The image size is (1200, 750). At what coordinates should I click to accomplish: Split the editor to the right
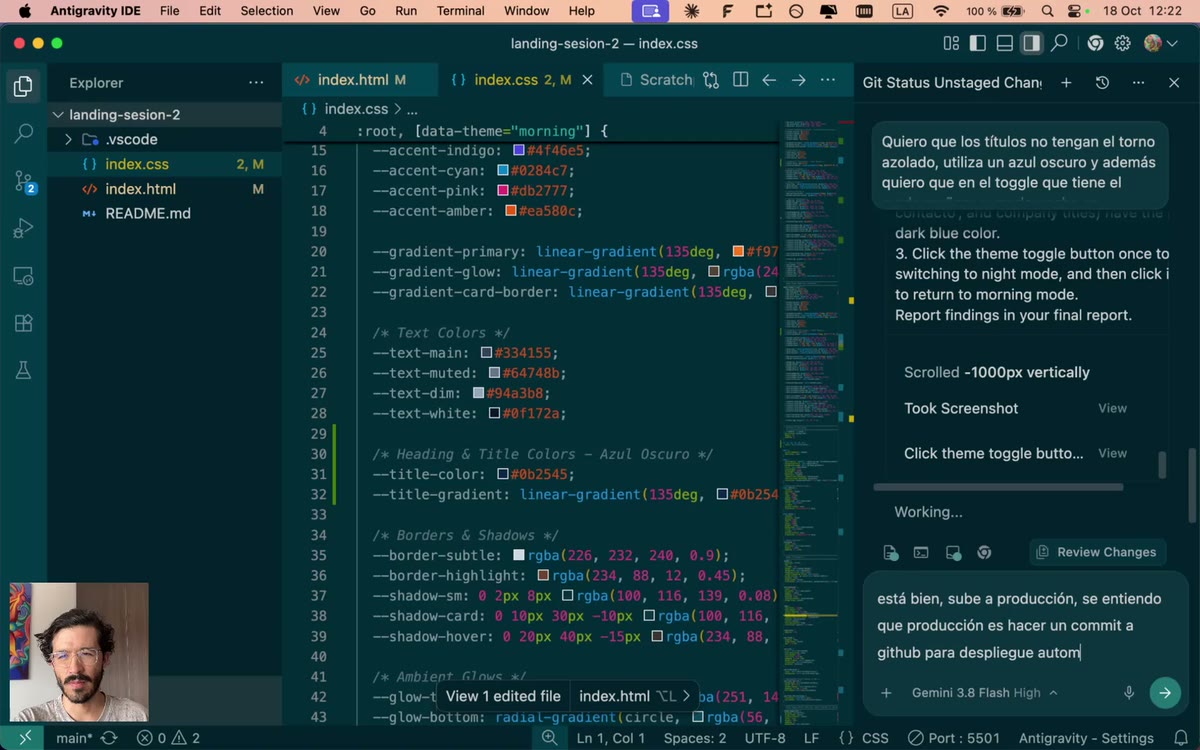pyautogui.click(x=741, y=80)
